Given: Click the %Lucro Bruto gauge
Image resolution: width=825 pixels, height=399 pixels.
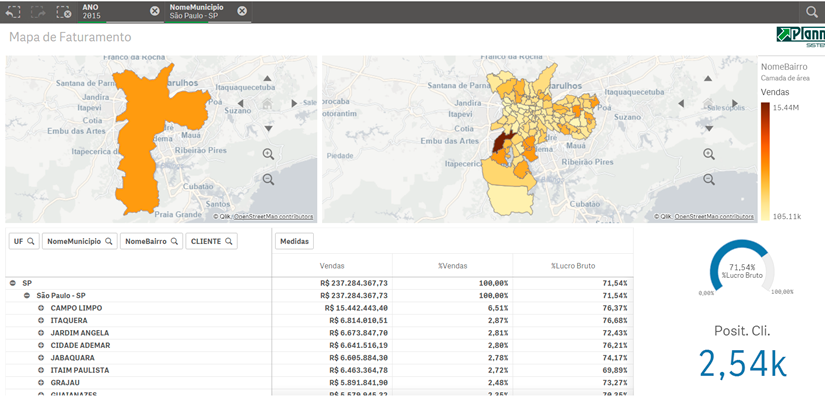Looking at the screenshot, I should pyautogui.click(x=742, y=267).
